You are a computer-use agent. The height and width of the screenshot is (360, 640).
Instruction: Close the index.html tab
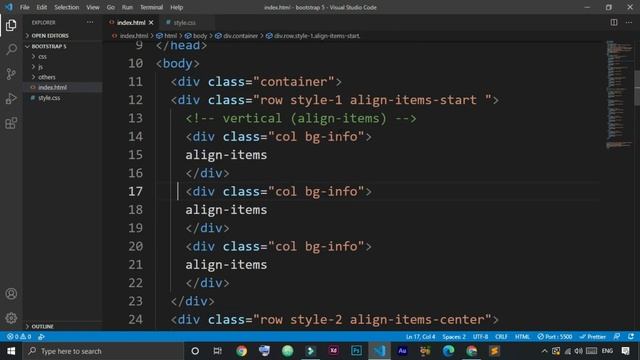coord(151,22)
